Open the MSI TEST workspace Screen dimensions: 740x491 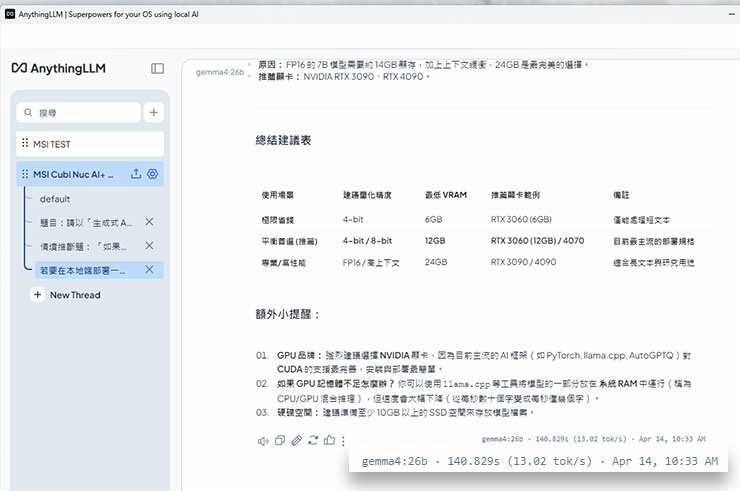[x=90, y=144]
